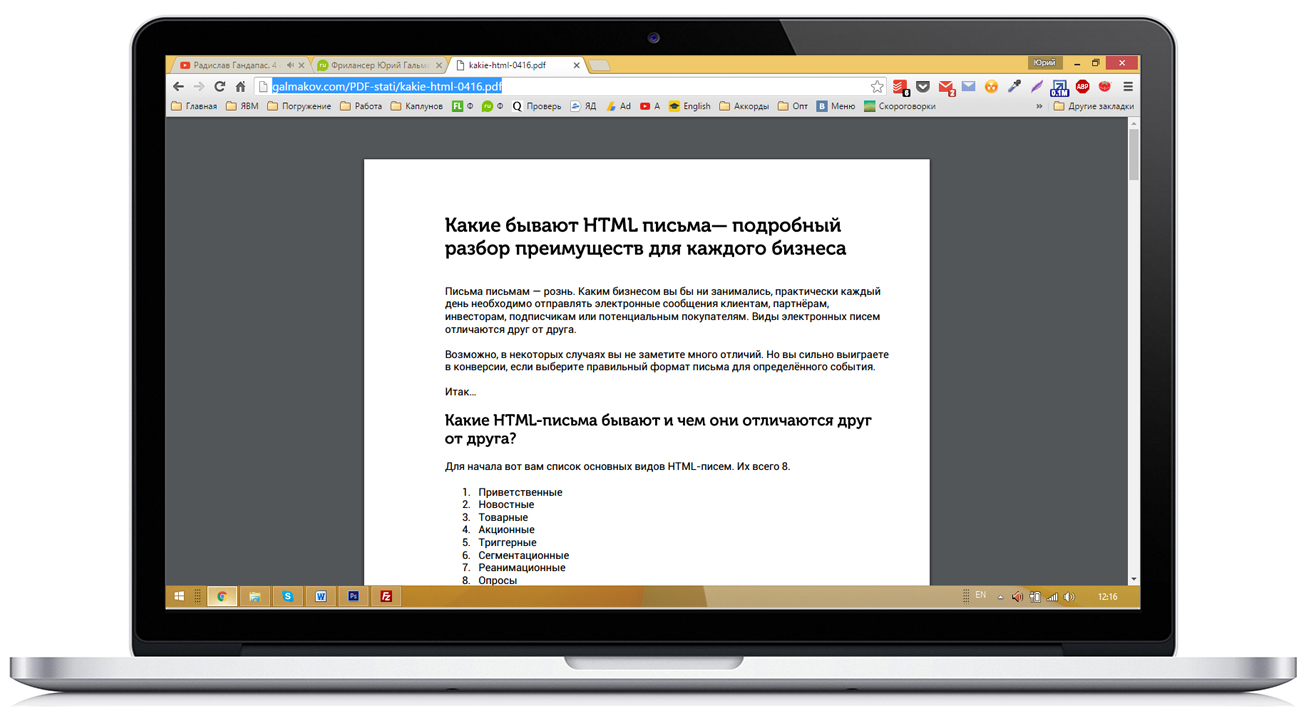This screenshot has width=1310, height=707.
Task: Click the vertical scrollbar thumb
Action: tap(1133, 155)
